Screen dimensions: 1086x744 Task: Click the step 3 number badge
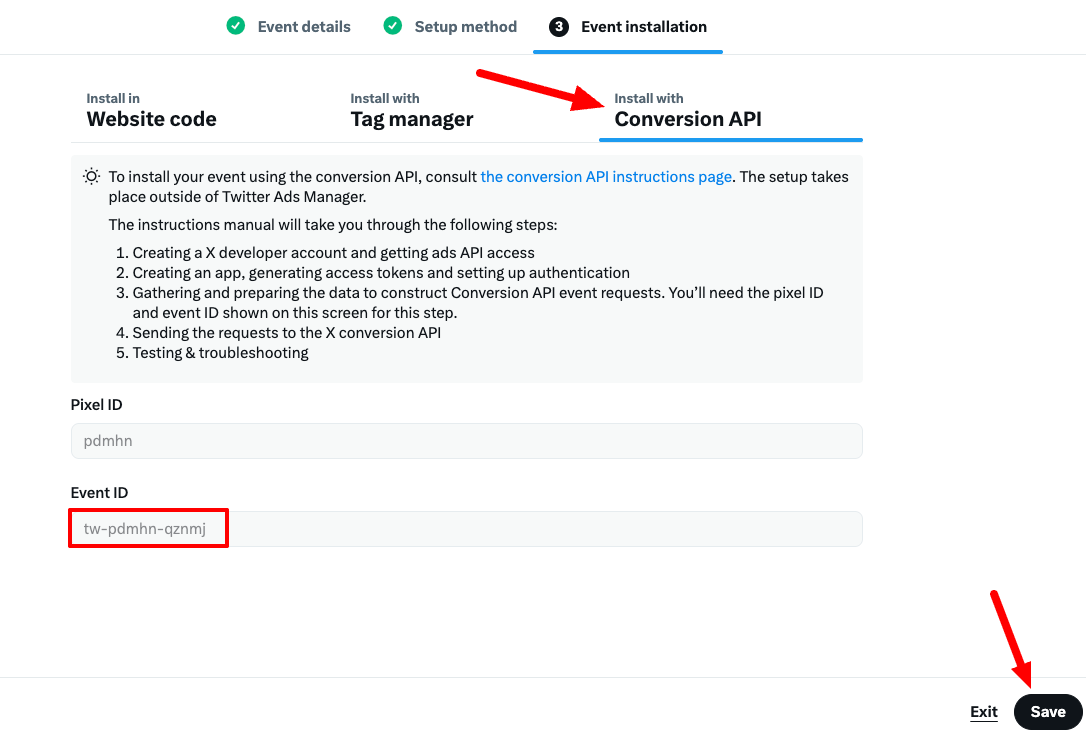click(559, 27)
